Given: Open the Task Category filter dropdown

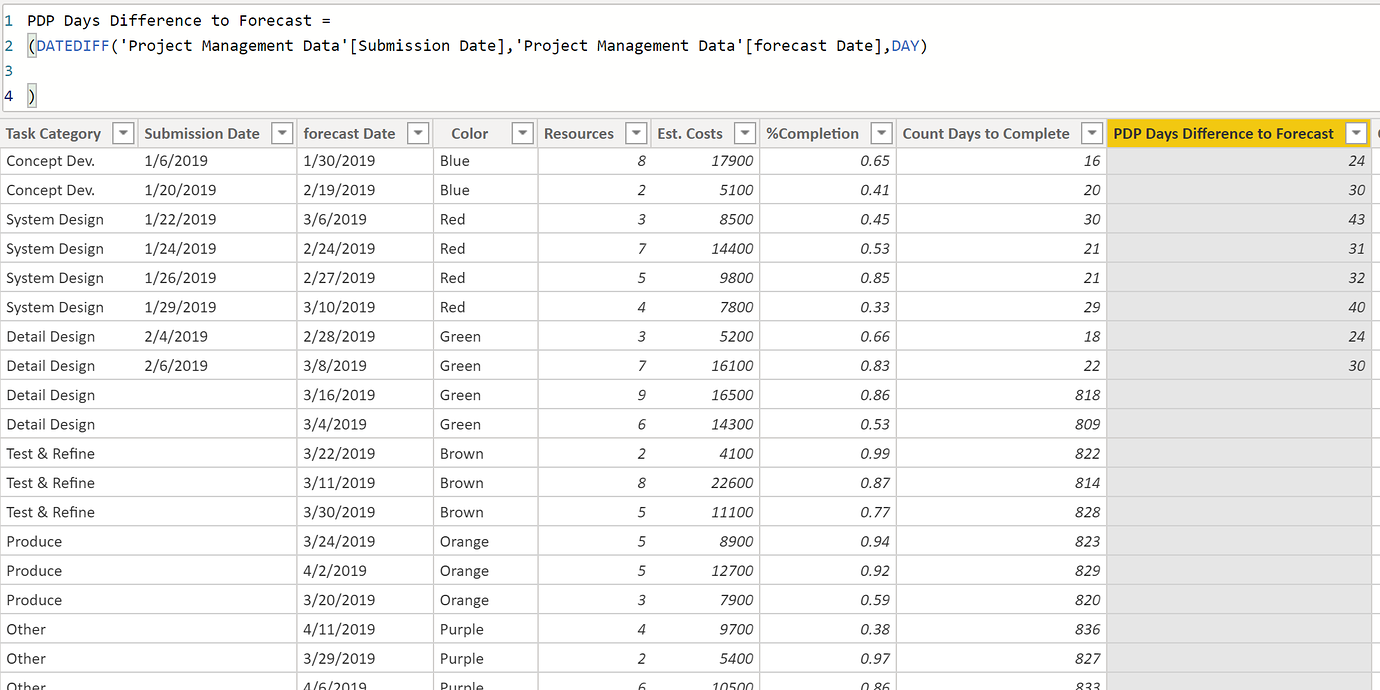Looking at the screenshot, I should [122, 133].
